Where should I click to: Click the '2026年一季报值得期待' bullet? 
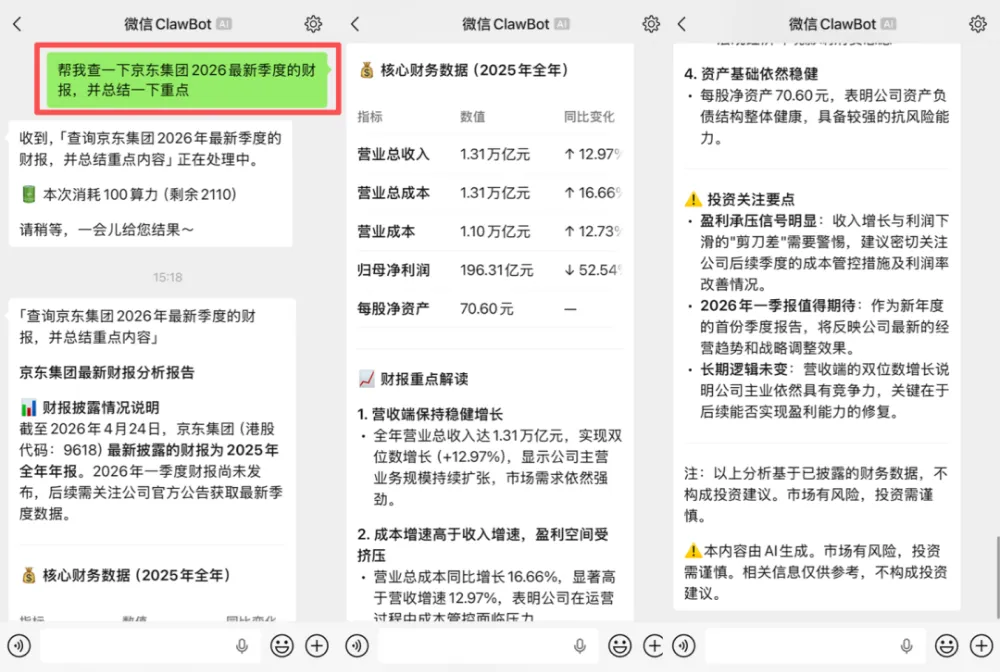point(777,305)
